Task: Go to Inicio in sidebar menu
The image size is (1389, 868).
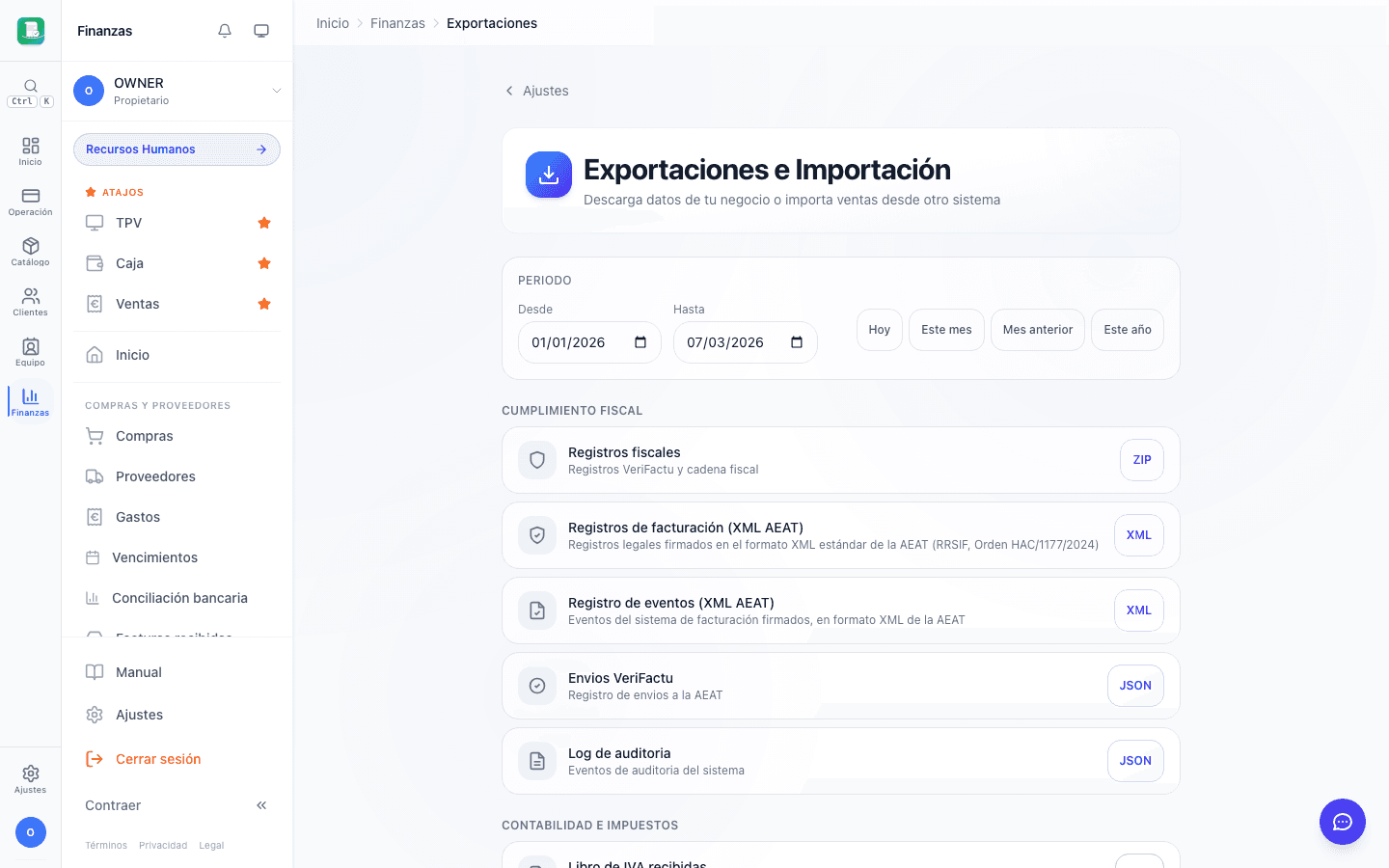Action: (x=177, y=355)
